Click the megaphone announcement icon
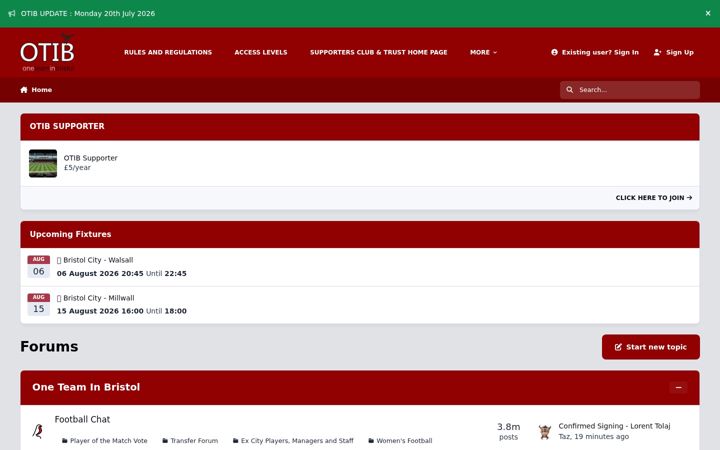This screenshot has width=720, height=450. tap(12, 14)
